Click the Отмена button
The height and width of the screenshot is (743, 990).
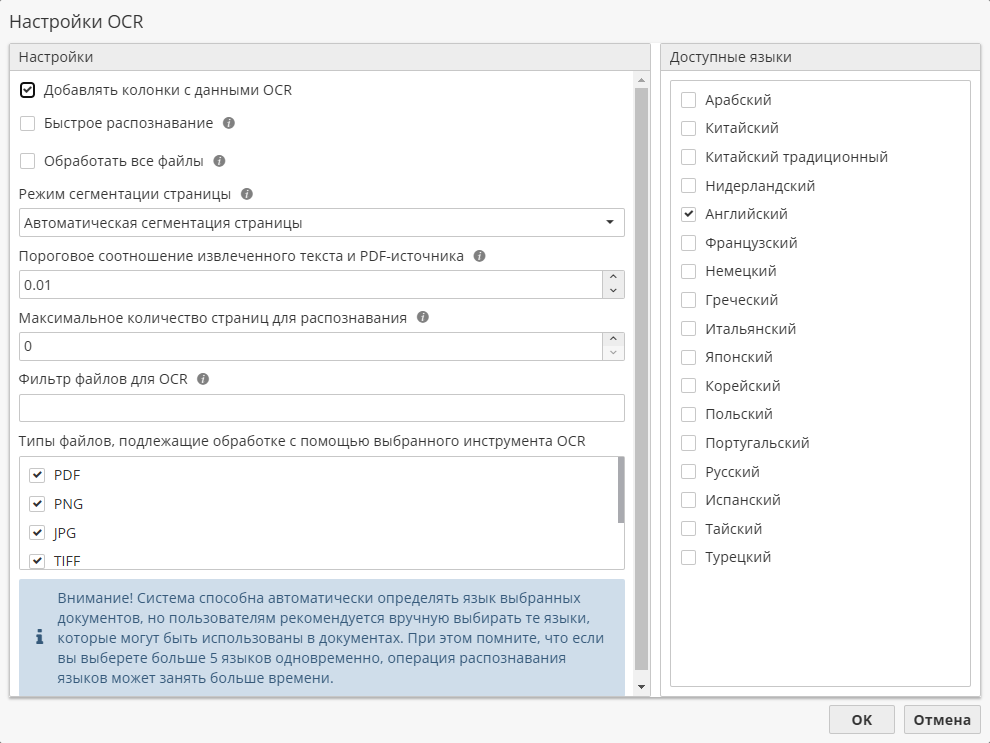click(x=942, y=720)
